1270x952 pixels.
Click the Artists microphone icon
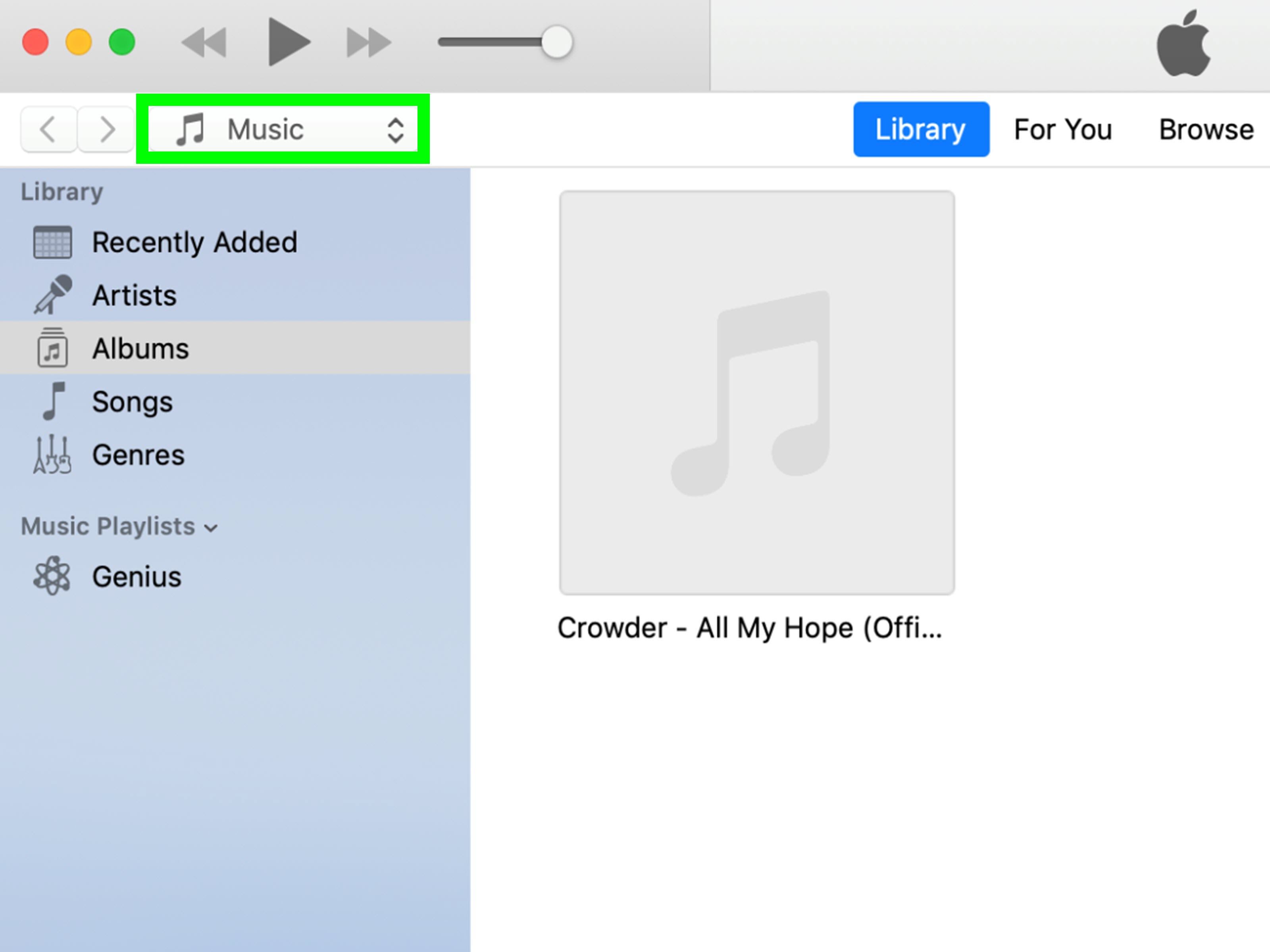point(53,295)
